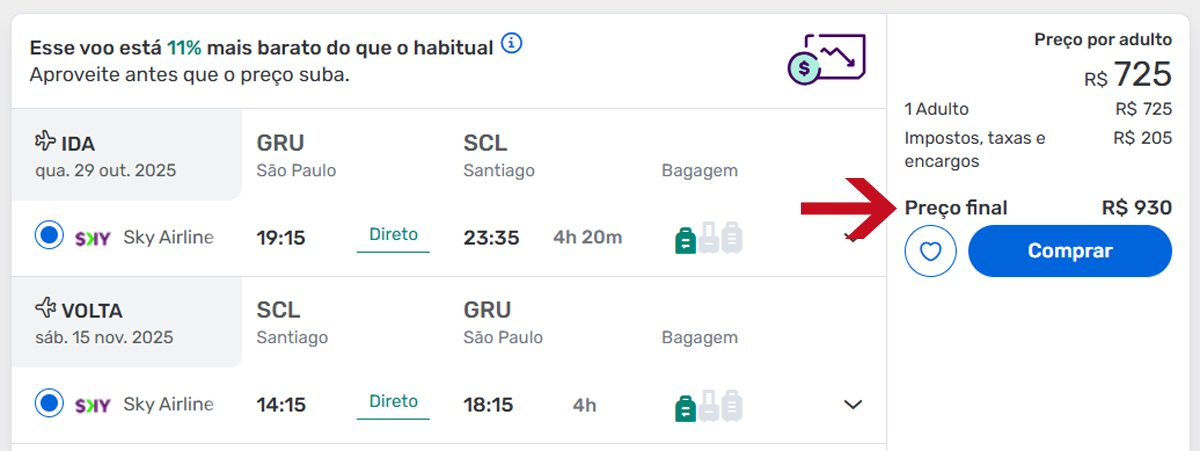Image resolution: width=1200 pixels, height=451 pixels.
Task: Click the Sky Airline logo on return flight
Action: [x=93, y=405]
